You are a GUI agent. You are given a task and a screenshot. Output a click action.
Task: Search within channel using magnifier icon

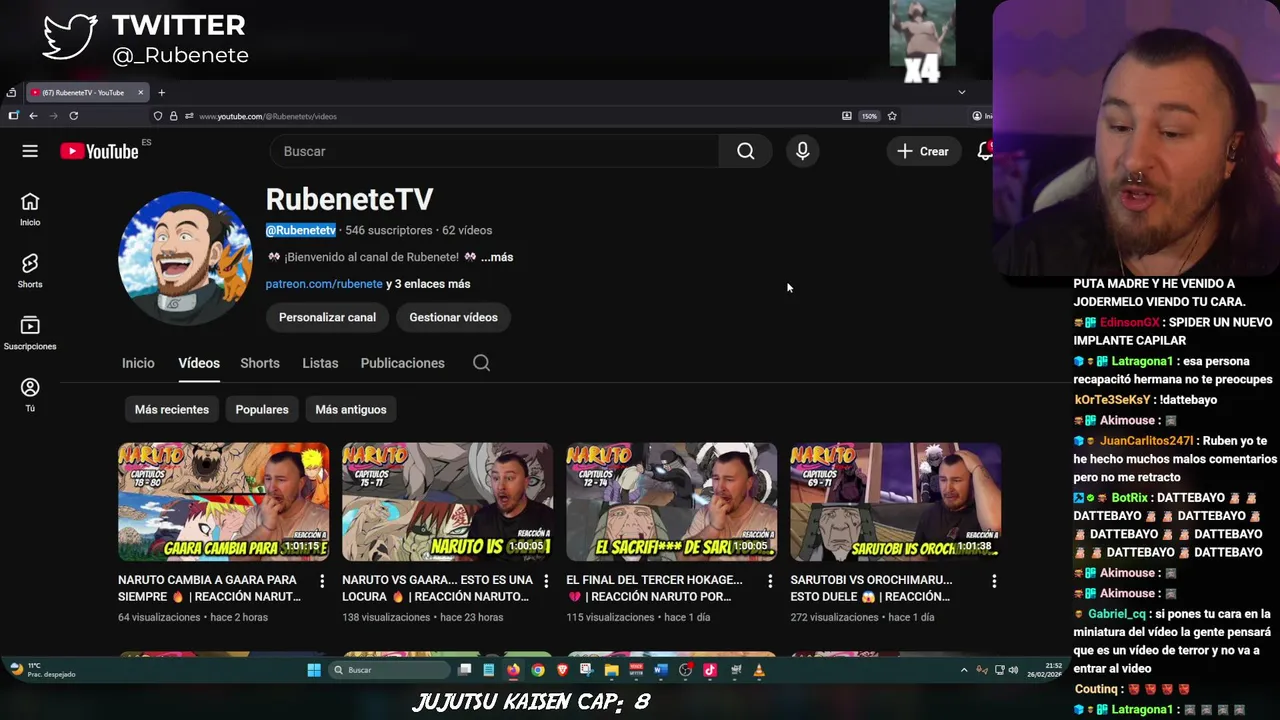tap(481, 363)
